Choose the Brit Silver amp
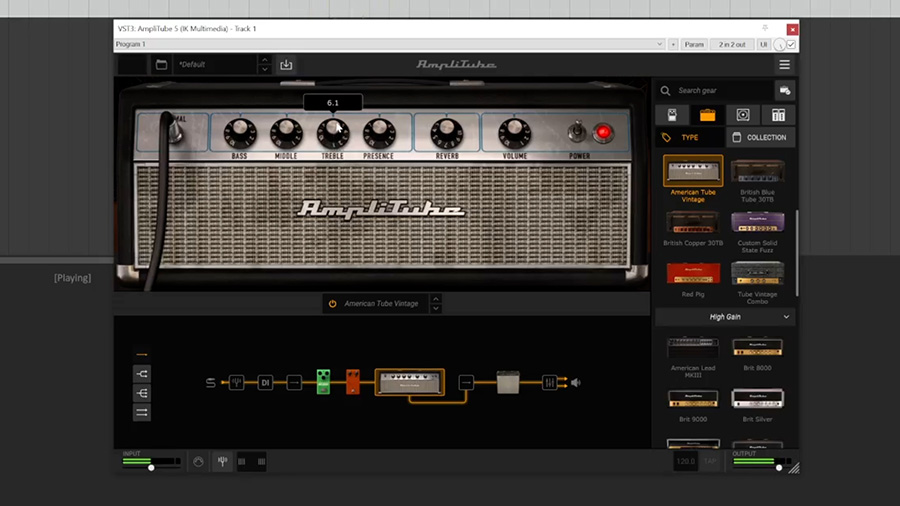This screenshot has height=506, width=900. point(757,399)
